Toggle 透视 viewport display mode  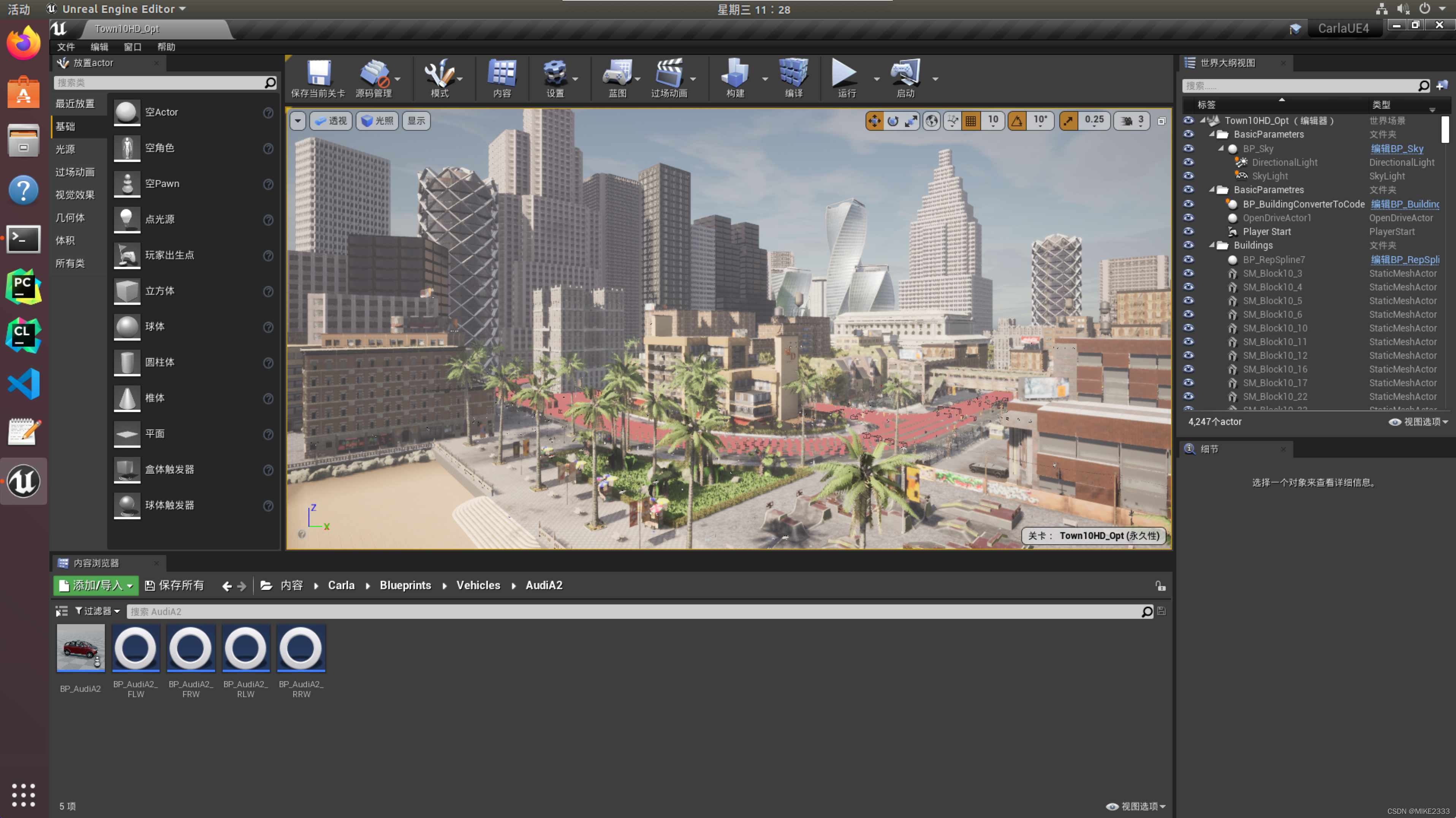click(x=331, y=120)
